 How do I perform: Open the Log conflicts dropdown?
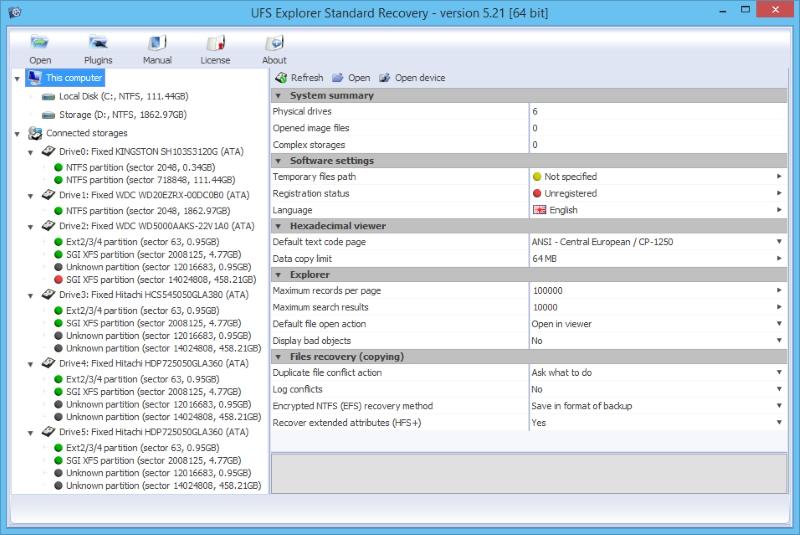779,389
